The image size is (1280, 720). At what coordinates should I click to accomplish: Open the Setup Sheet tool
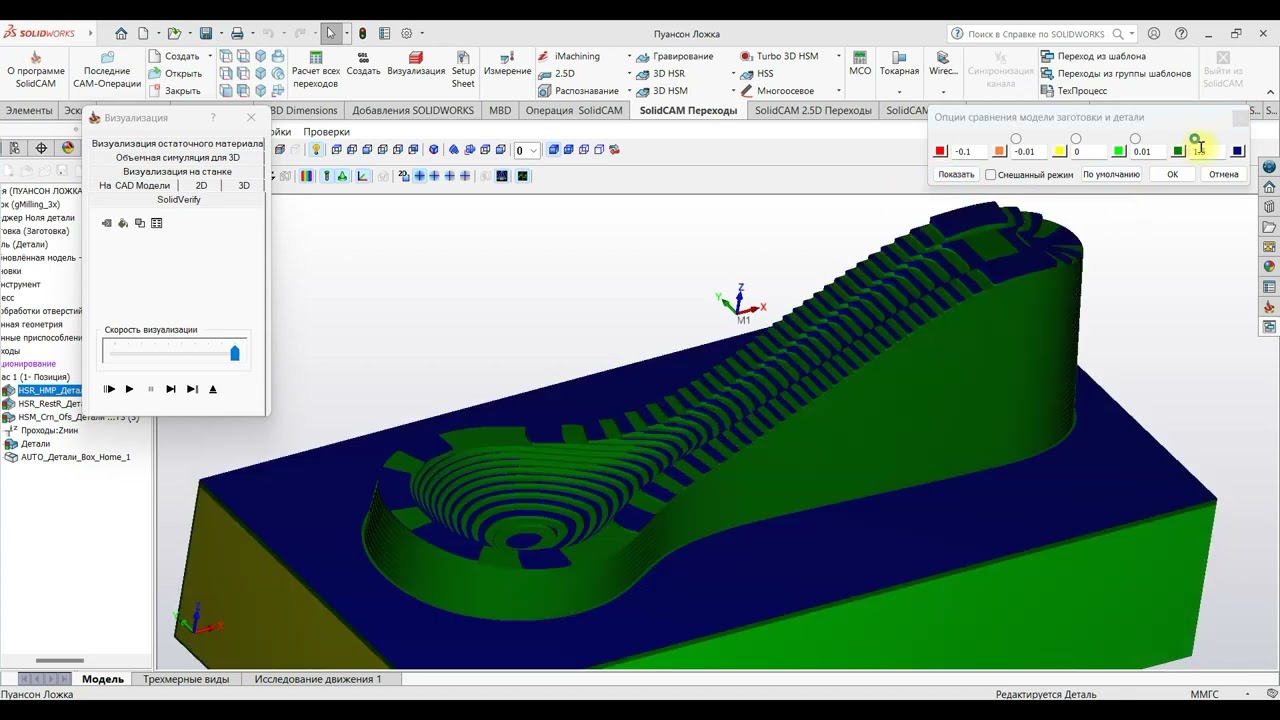pyautogui.click(x=463, y=70)
